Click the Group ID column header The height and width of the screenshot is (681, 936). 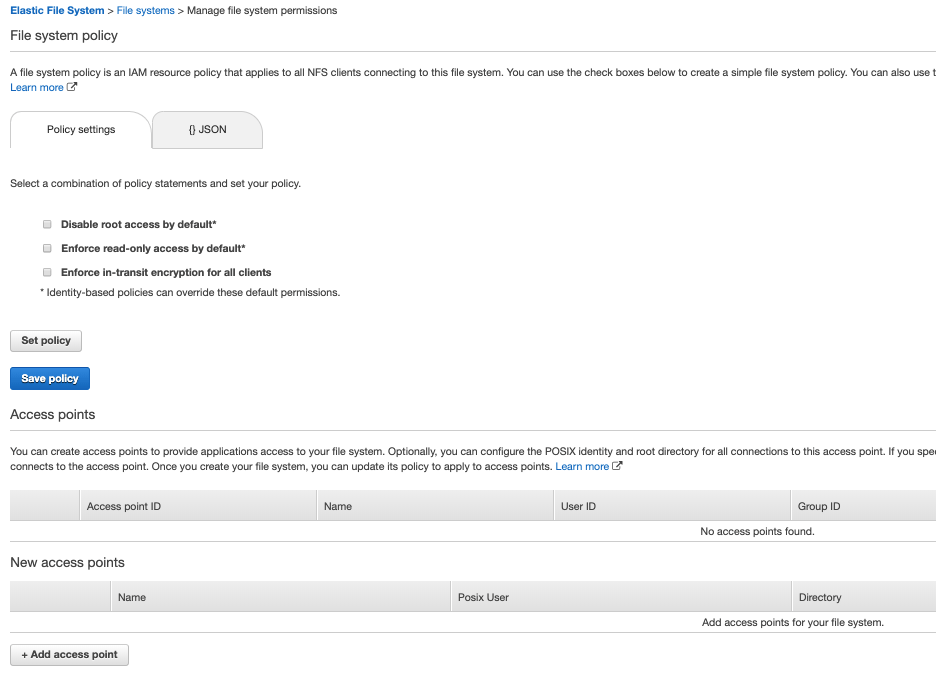(819, 507)
